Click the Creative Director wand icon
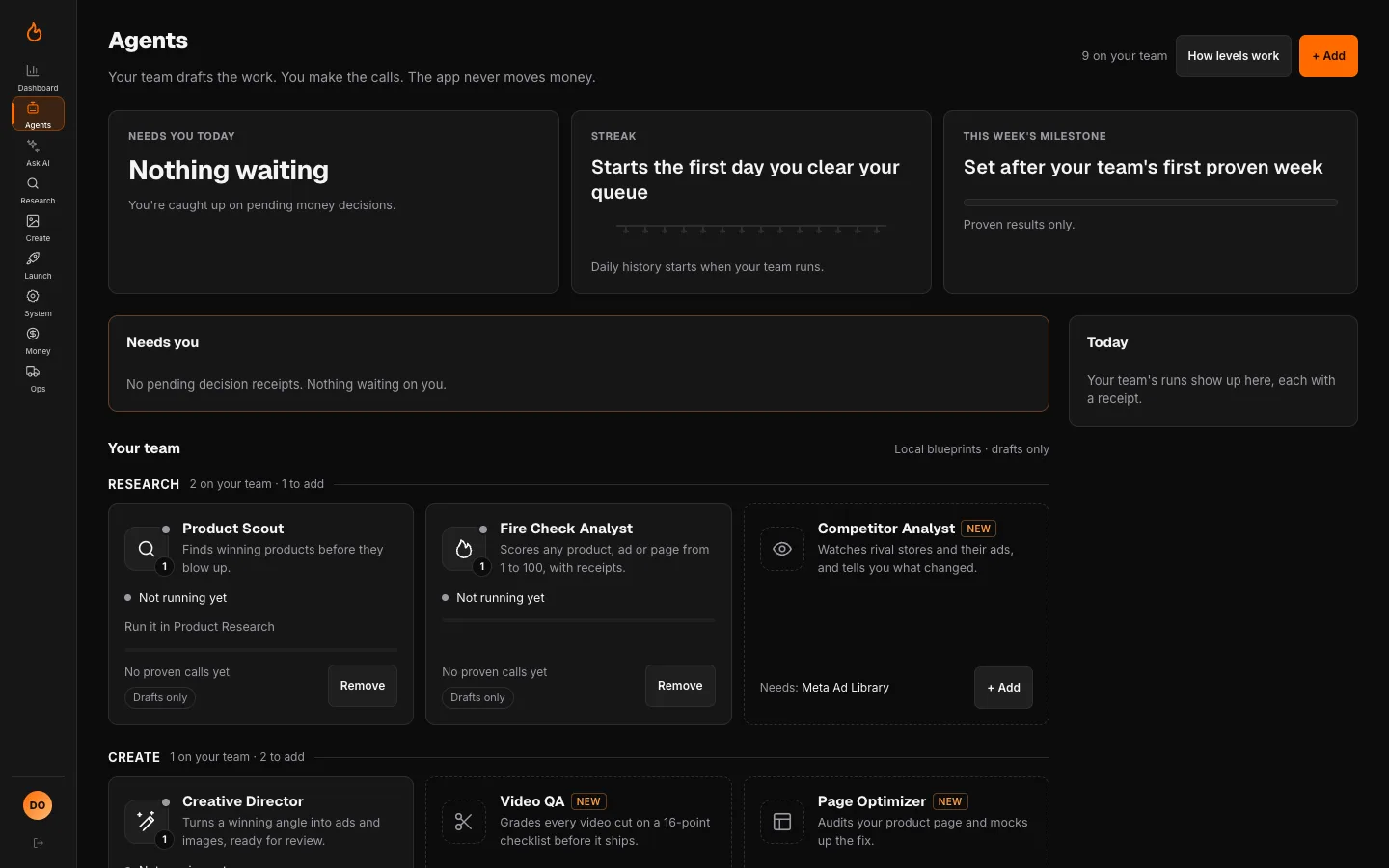The height and width of the screenshot is (868, 1389). tap(147, 822)
